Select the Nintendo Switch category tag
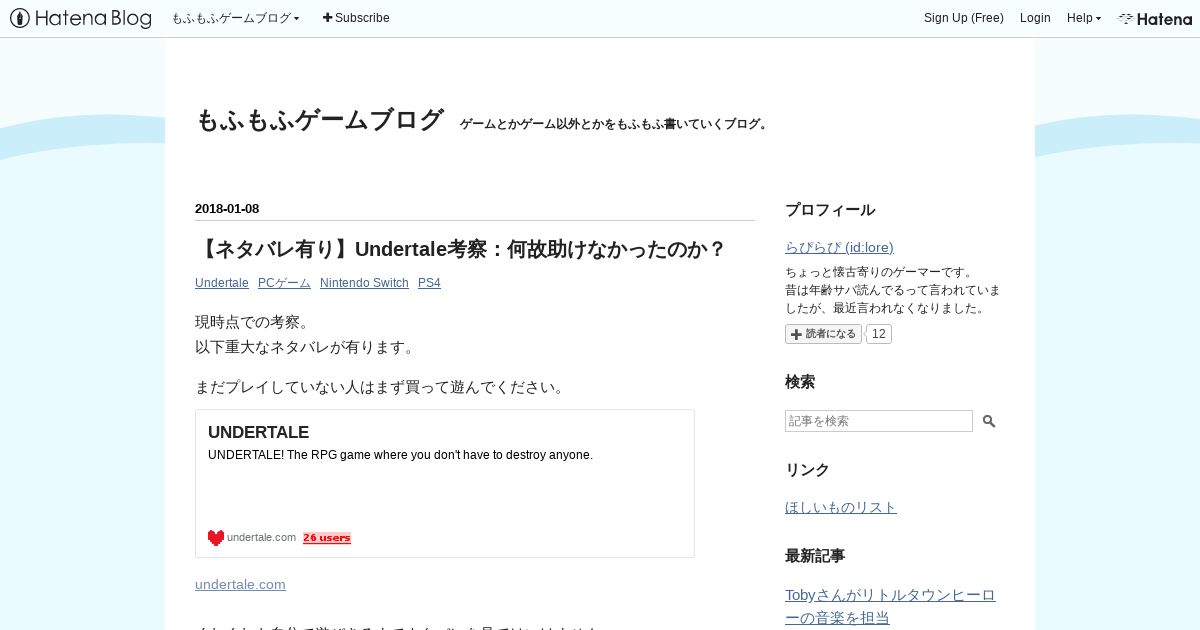 pyautogui.click(x=364, y=283)
